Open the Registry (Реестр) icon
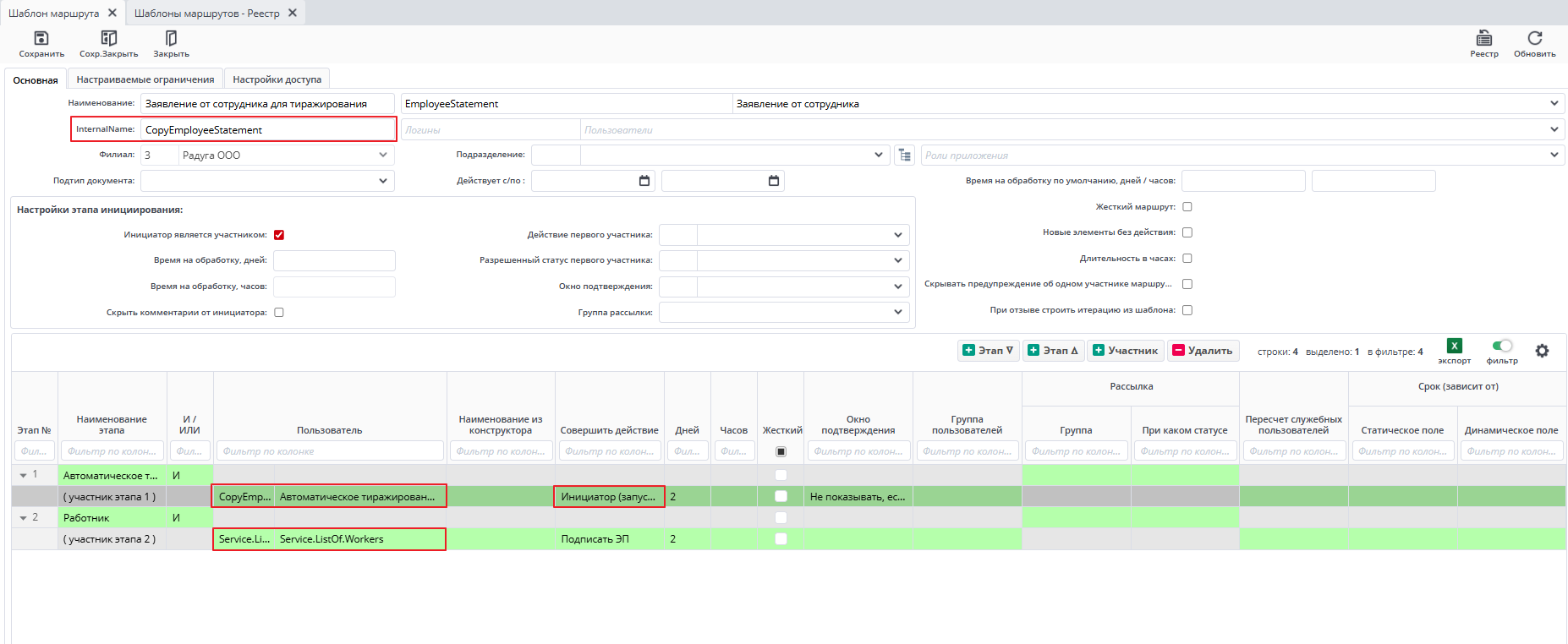Image resolution: width=1568 pixels, height=644 pixels. coord(1483,39)
